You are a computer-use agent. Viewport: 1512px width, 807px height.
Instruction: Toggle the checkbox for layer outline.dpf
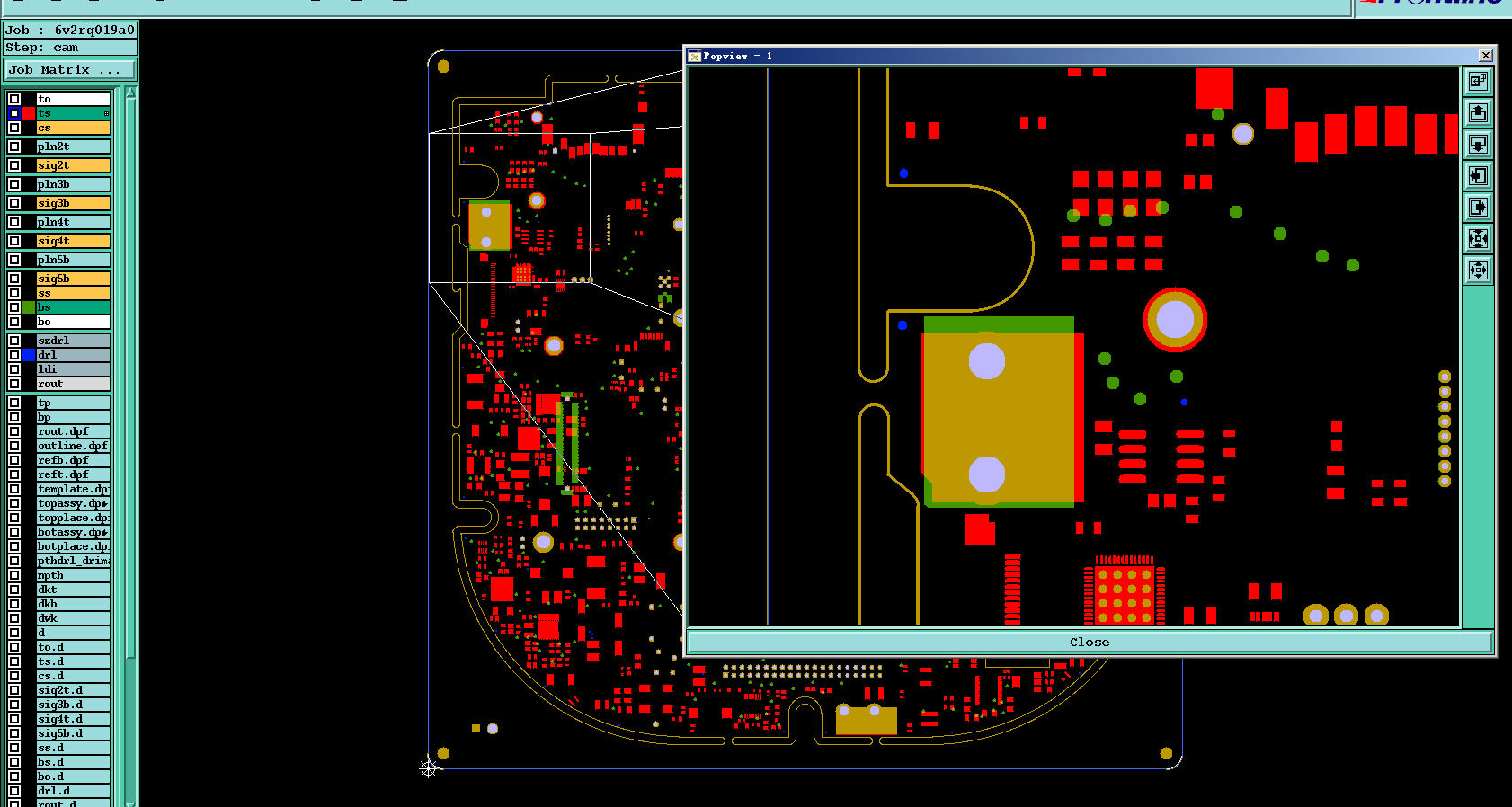pyautogui.click(x=14, y=446)
